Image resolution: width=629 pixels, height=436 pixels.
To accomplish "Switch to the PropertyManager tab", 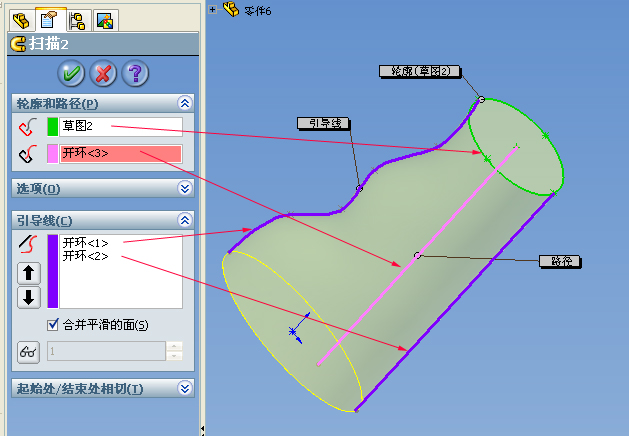I will coord(49,20).
